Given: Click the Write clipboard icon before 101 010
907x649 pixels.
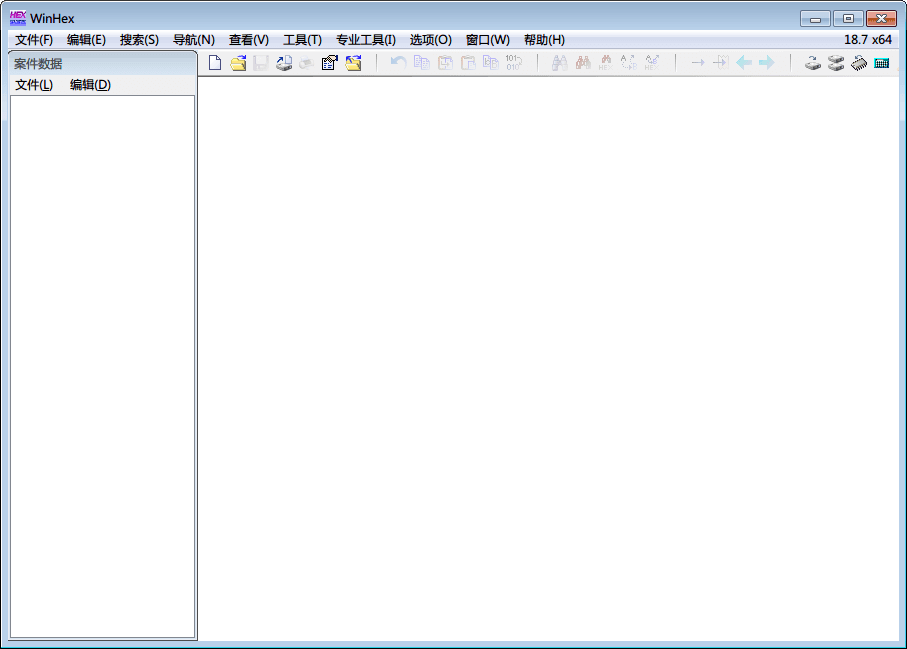Looking at the screenshot, I should (x=491, y=62).
